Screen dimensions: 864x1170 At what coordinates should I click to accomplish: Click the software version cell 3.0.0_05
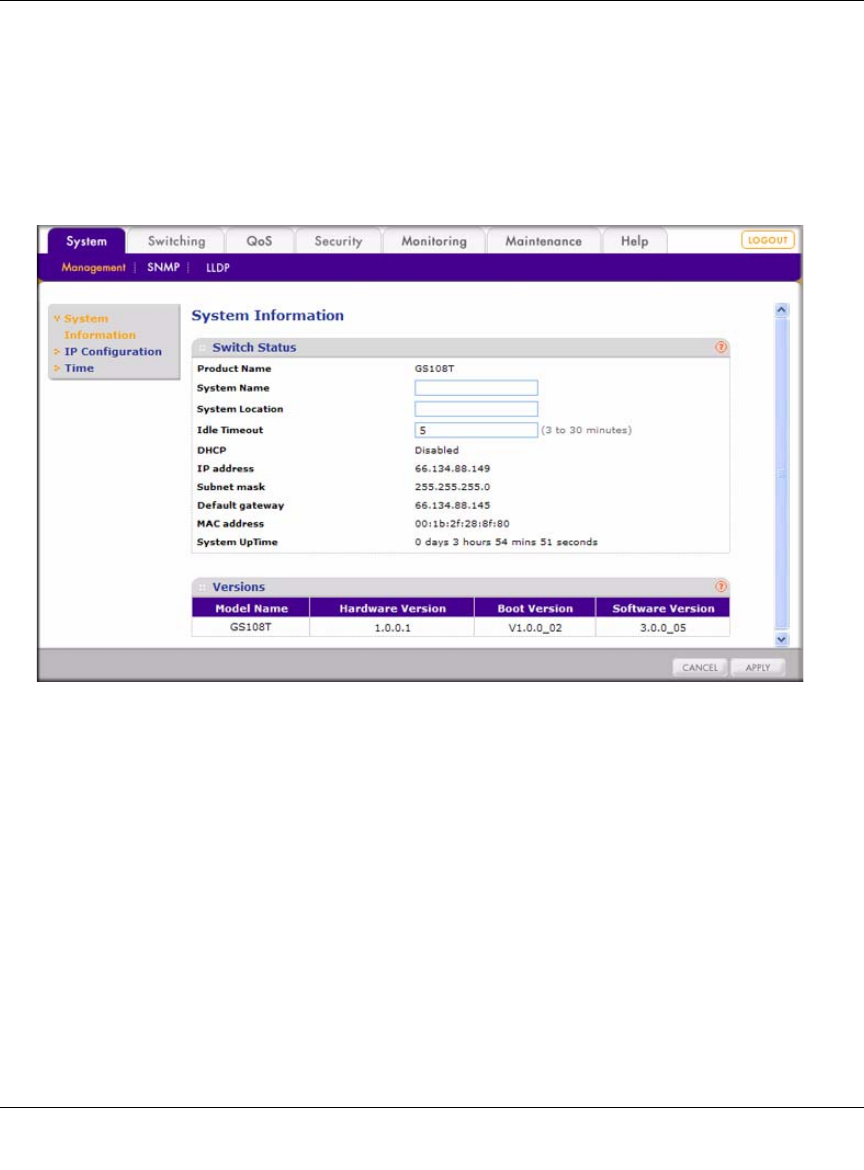pos(663,628)
